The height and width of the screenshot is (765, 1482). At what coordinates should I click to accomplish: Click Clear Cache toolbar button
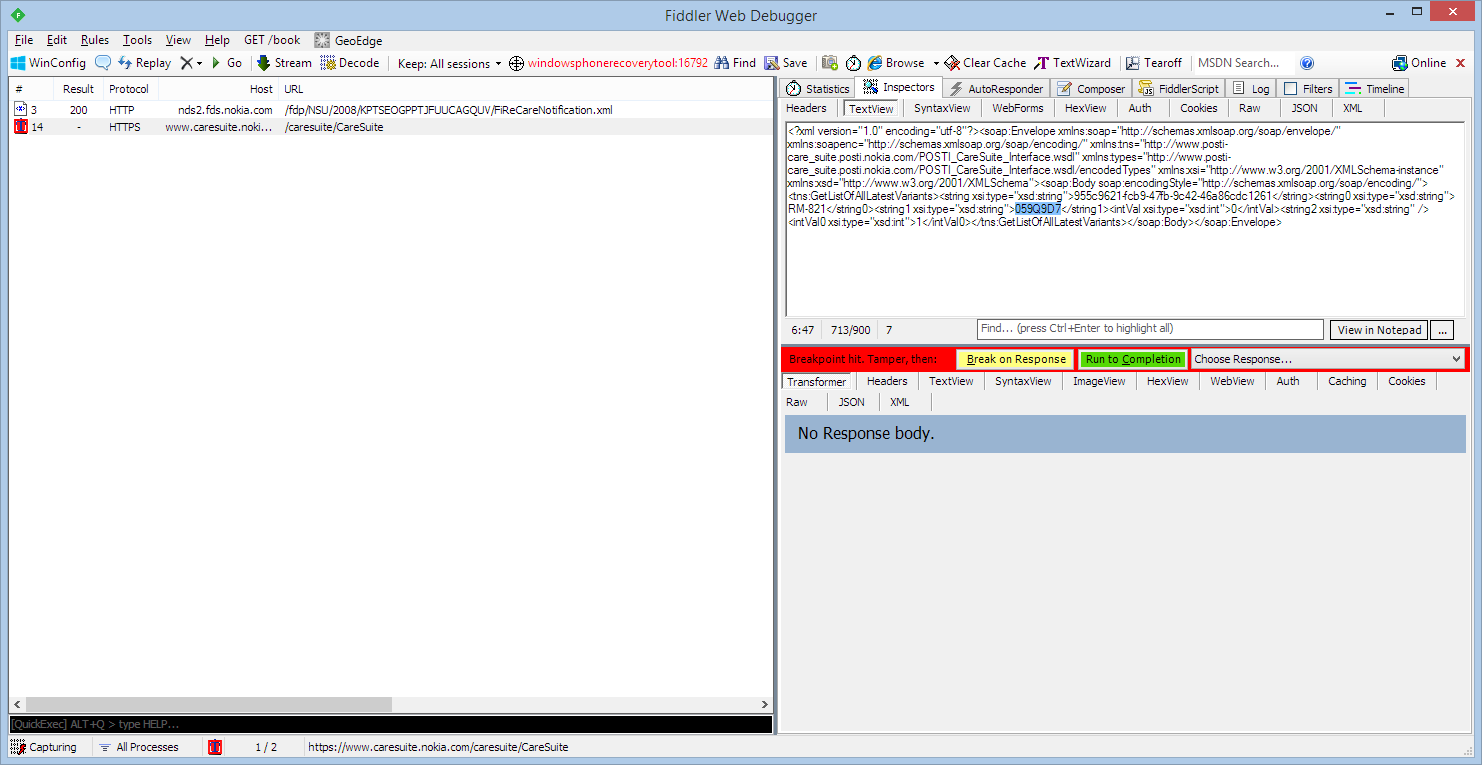coord(985,63)
